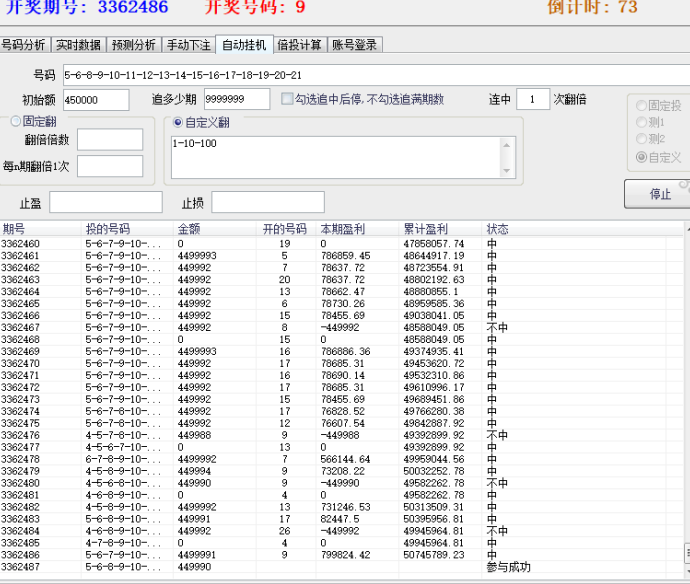Click the 累计盈利 column header

pyautogui.click(x=440, y=229)
